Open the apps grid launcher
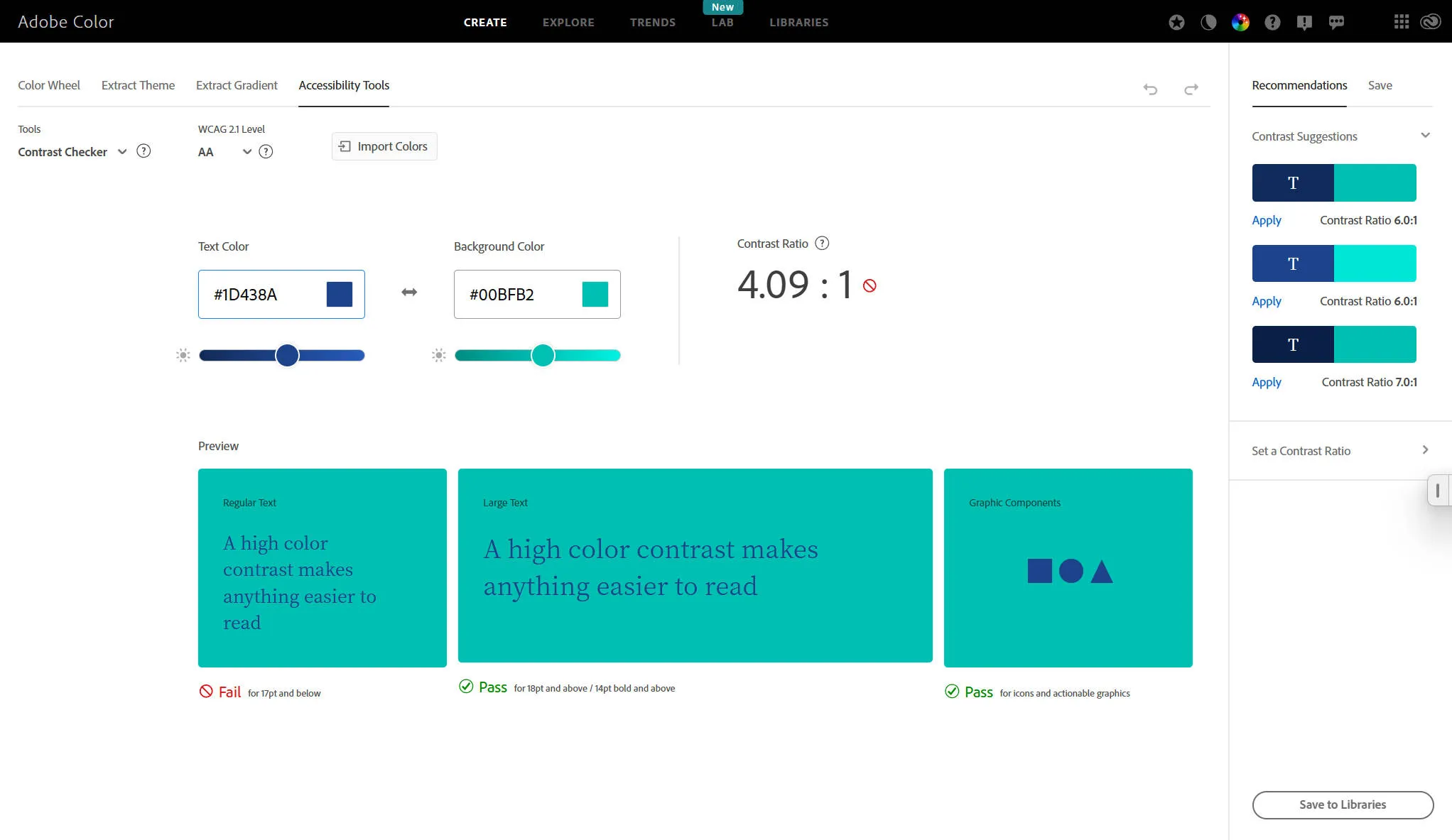The width and height of the screenshot is (1452, 840). point(1401,22)
